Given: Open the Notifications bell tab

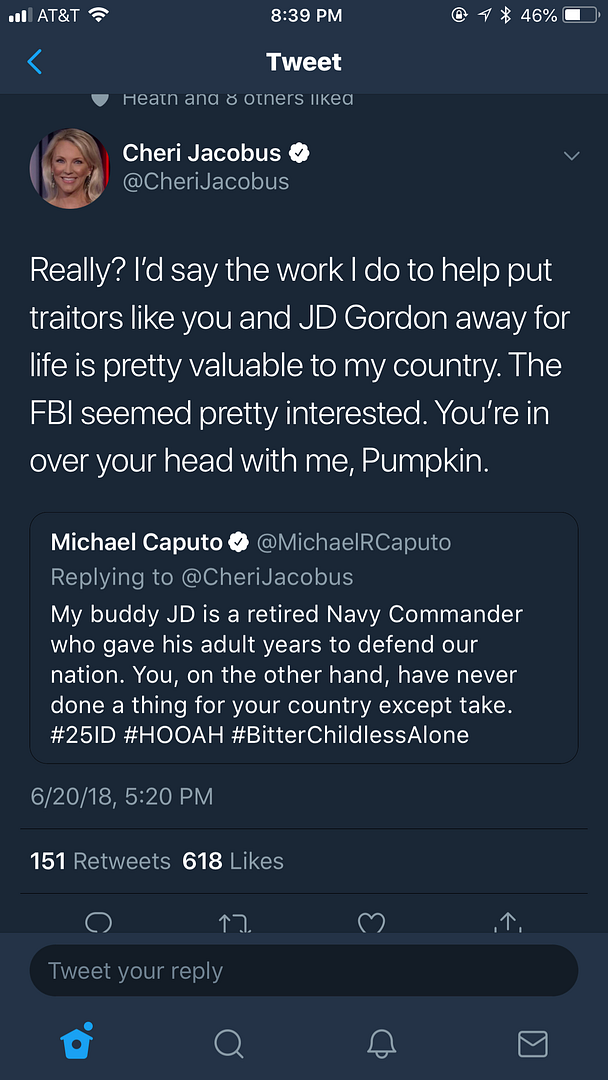Looking at the screenshot, I should click(381, 1043).
